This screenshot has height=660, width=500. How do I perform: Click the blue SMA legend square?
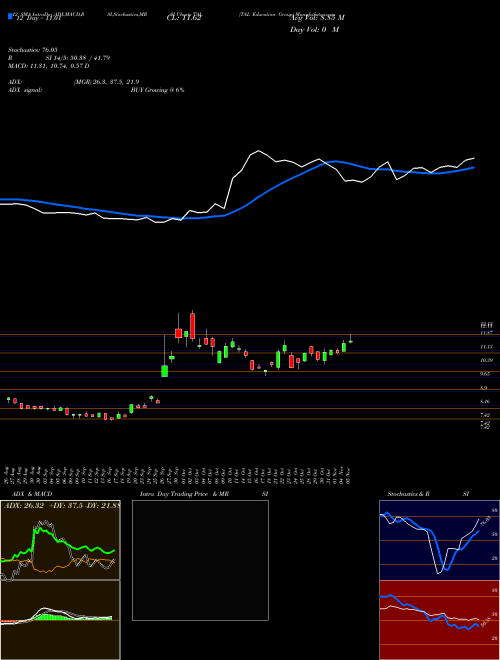coord(11,16)
